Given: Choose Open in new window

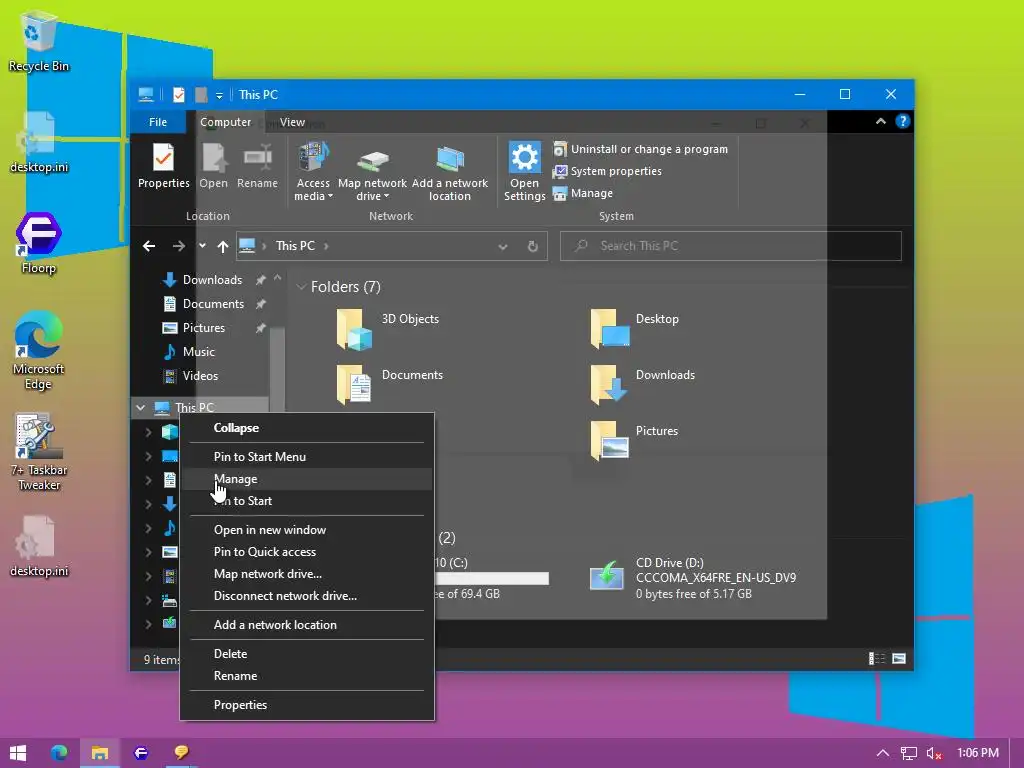Looking at the screenshot, I should pos(307,530).
